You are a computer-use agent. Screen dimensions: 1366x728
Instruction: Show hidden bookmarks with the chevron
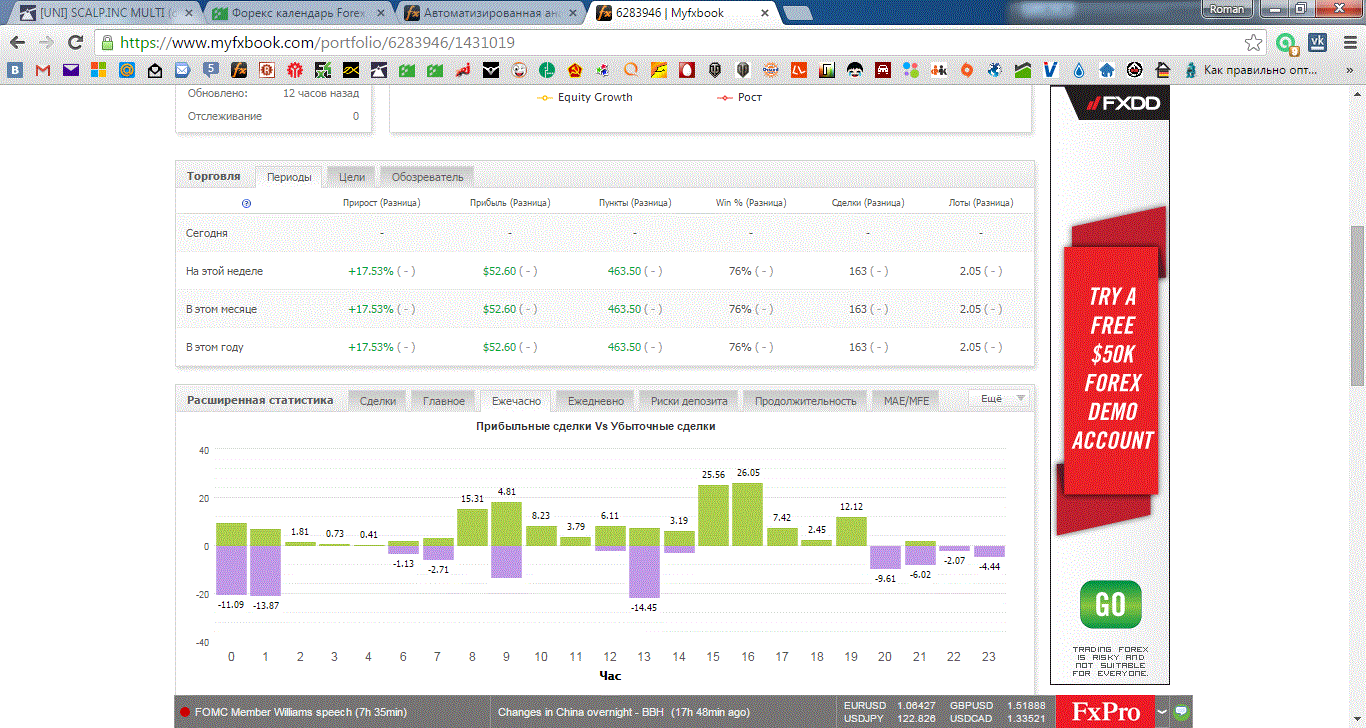1350,71
